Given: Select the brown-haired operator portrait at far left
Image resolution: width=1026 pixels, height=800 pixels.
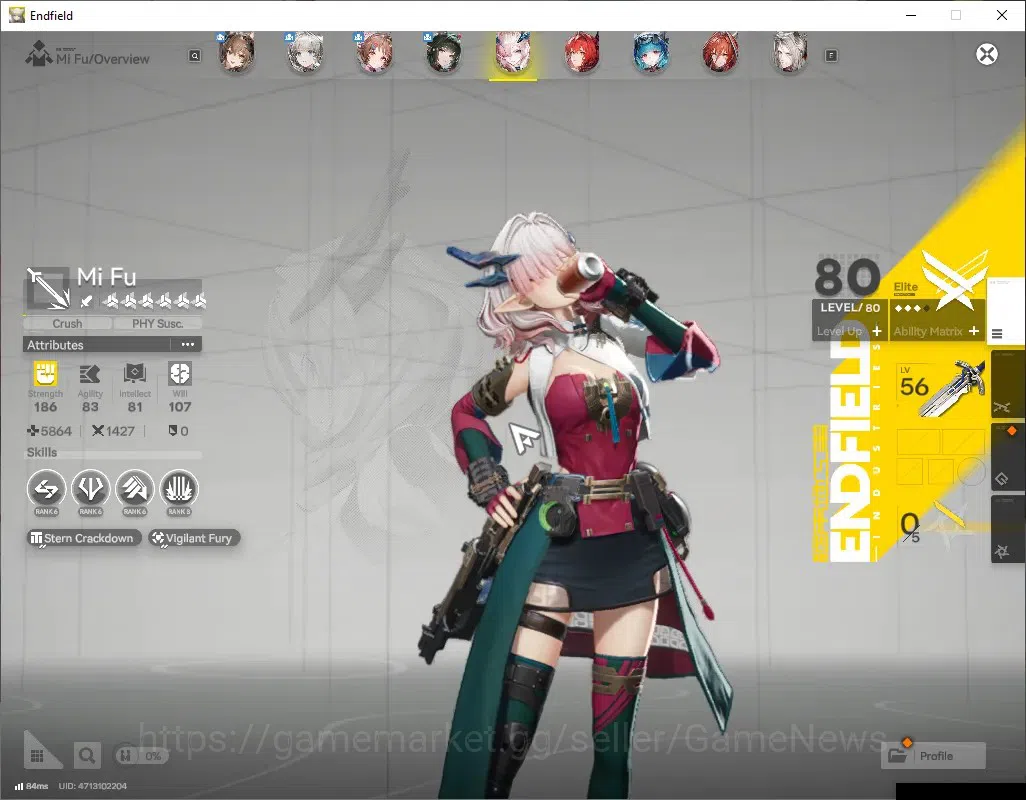Looking at the screenshot, I should click(236, 53).
